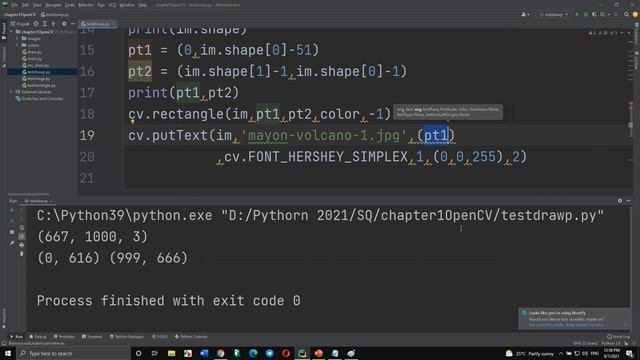Expand the images folder in project tree
The image size is (640, 360).
[x=18, y=39]
